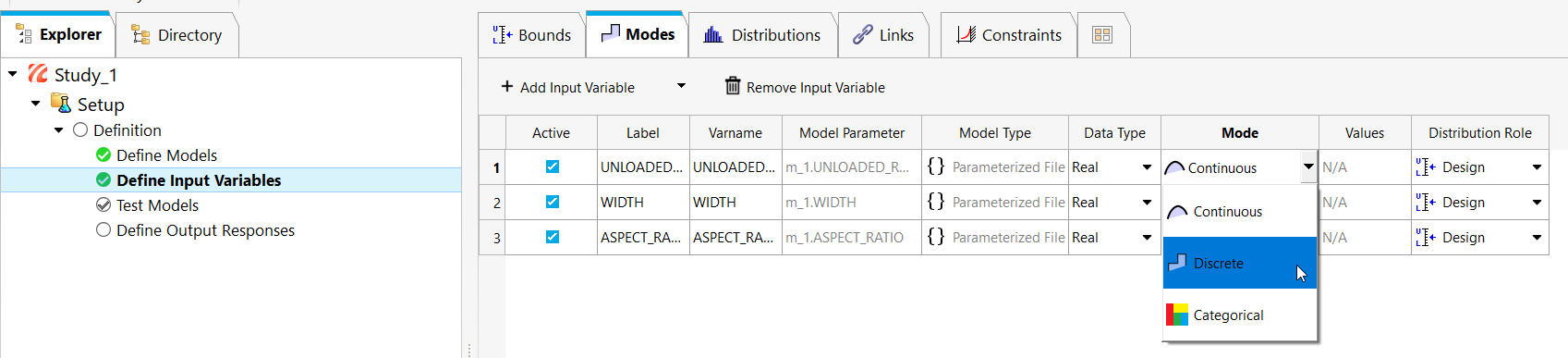Switch to the Distributions tab
The width and height of the screenshot is (1568, 358).
[x=762, y=35]
